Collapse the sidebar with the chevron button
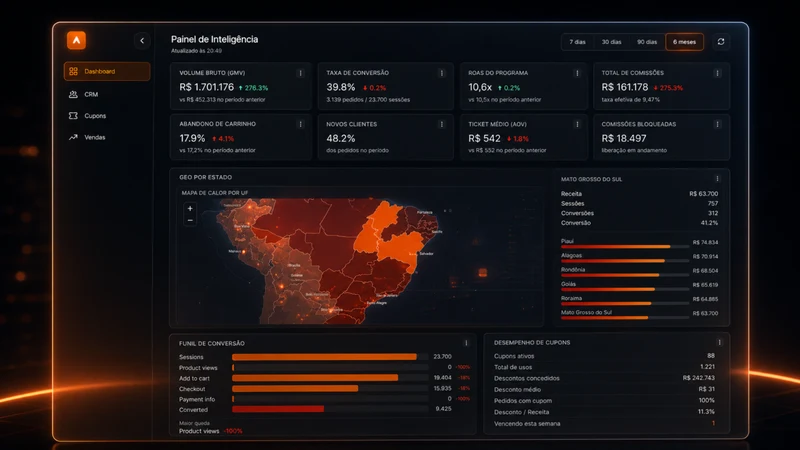Screen dimensions: 800x450 tap(142, 41)
